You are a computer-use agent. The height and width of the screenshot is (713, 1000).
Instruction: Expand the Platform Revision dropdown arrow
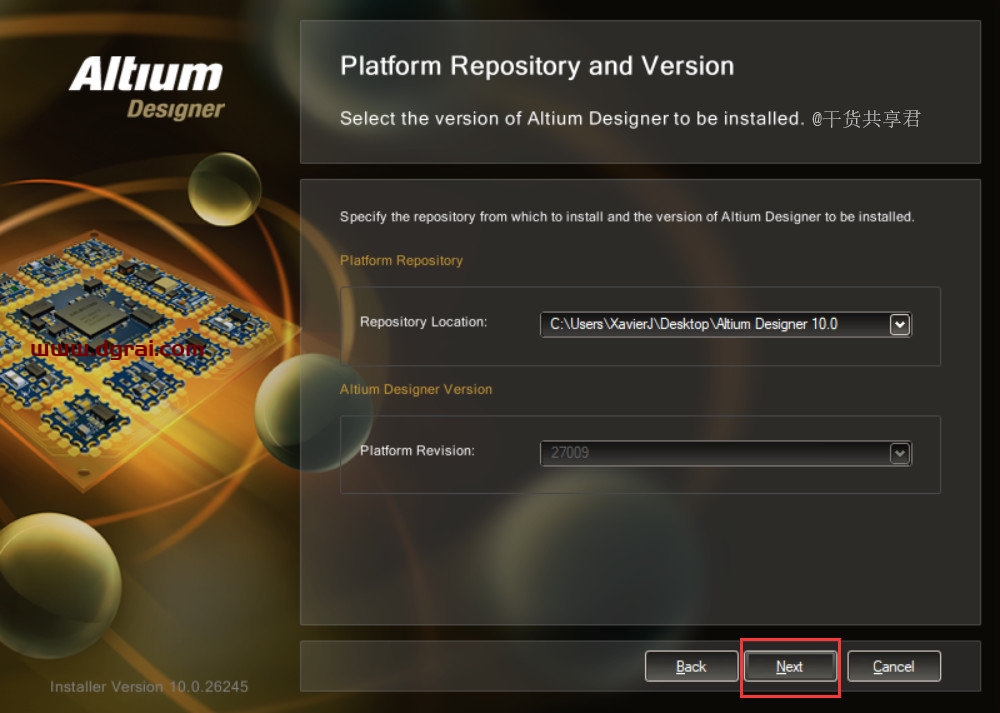[x=899, y=453]
